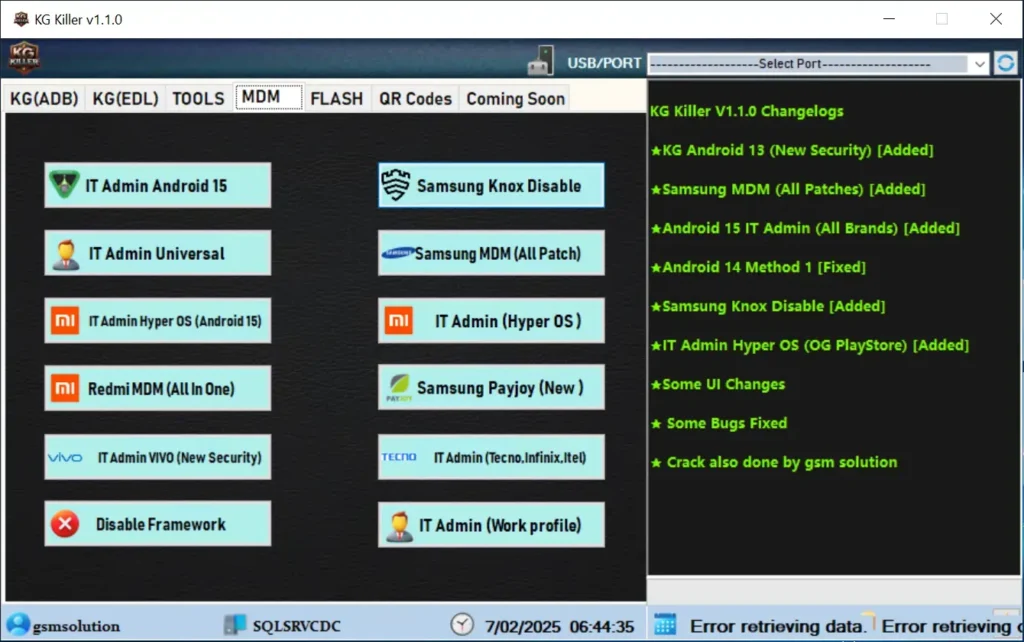
Task: Open the KG(EDL) tab
Action: tap(125, 99)
